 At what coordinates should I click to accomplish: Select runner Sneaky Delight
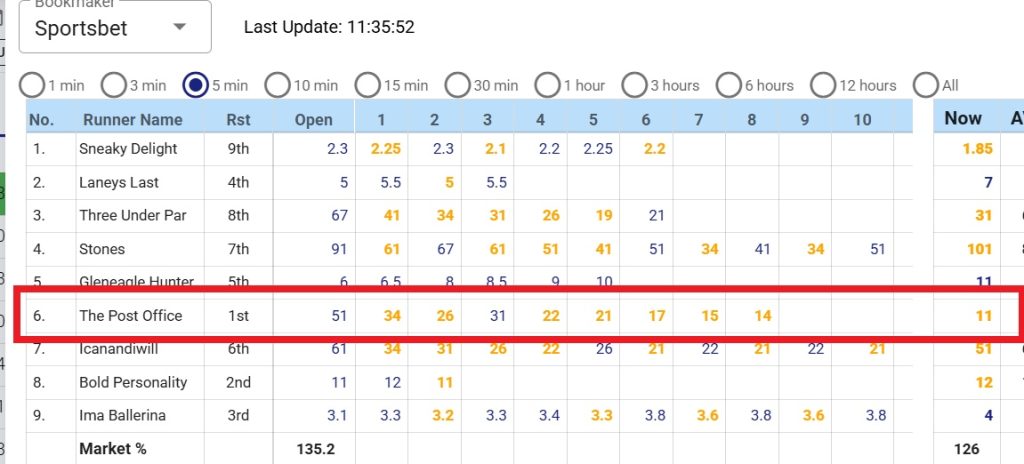(128, 149)
